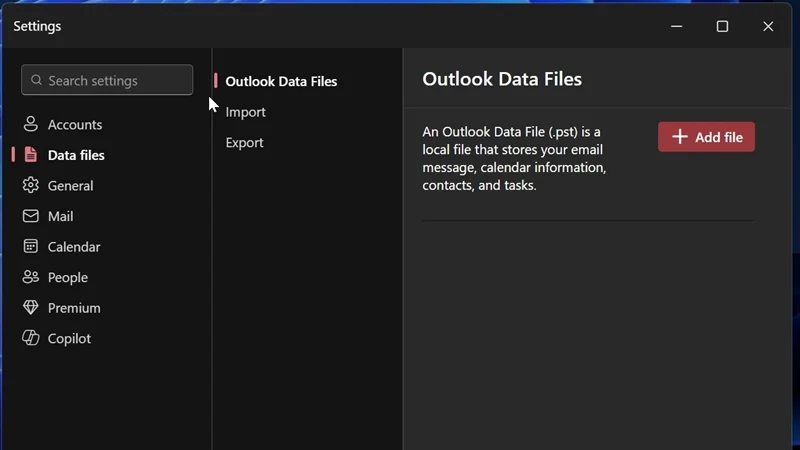The height and width of the screenshot is (450, 800).
Task: Open People settings label
Action: pos(68,278)
